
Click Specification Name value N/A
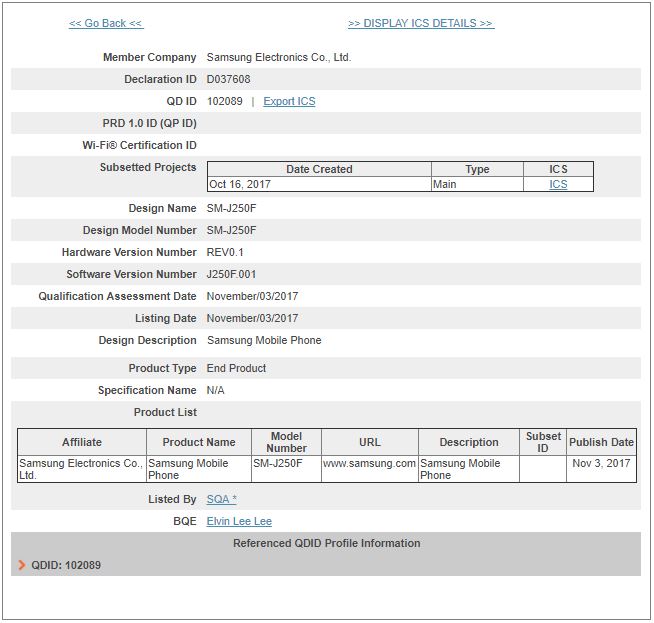(216, 390)
